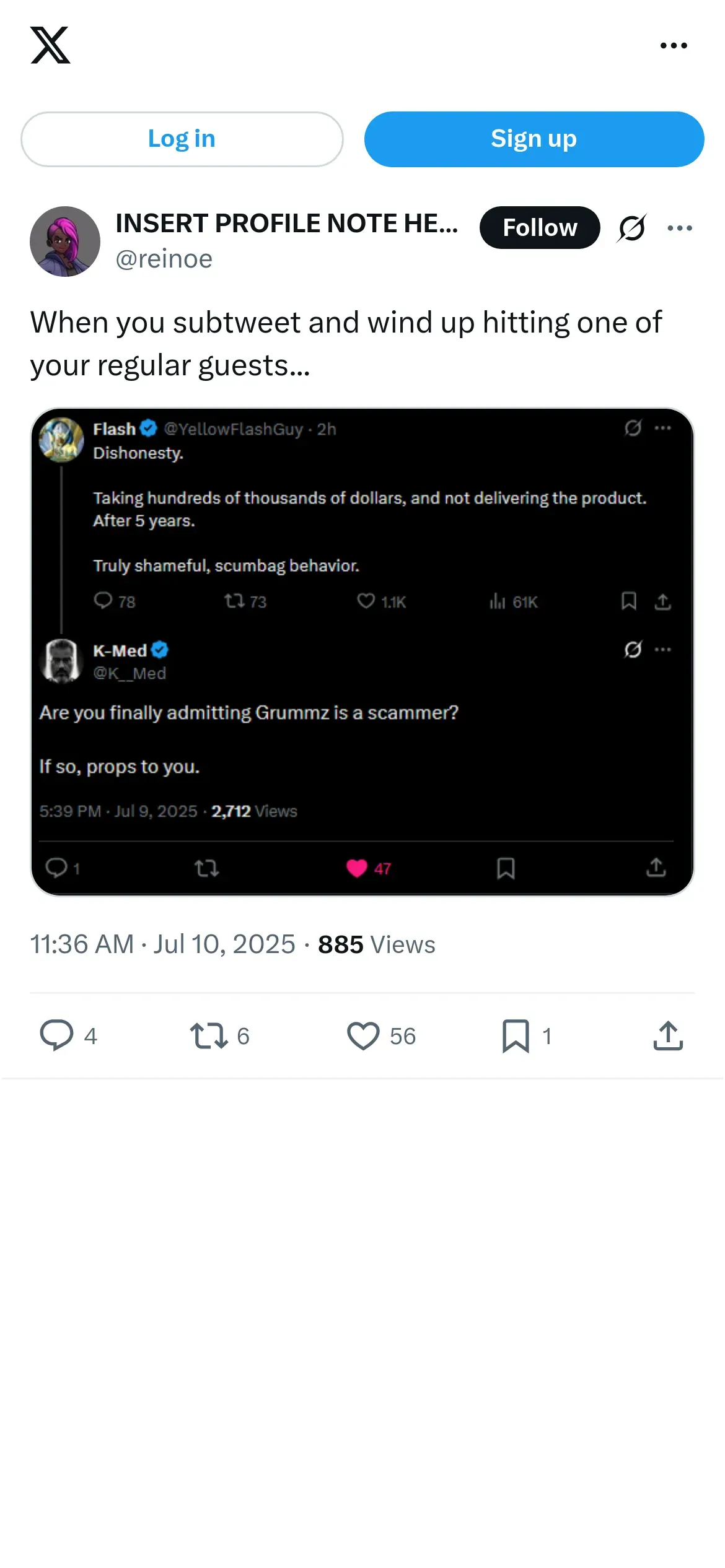725x1568 pixels.
Task: Like the post with 56 likes
Action: pos(363,1035)
